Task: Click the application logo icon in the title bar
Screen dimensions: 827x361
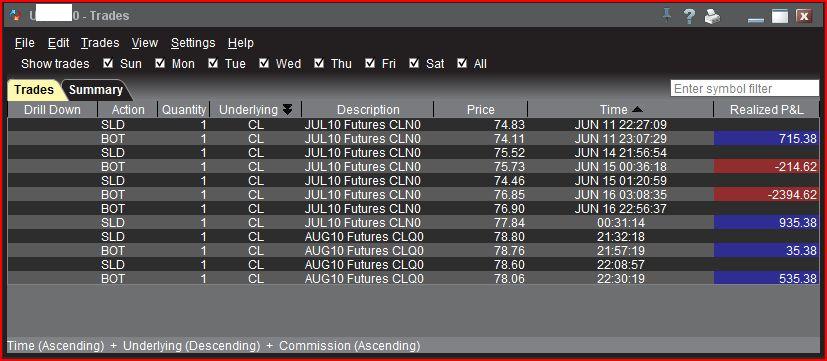Action: point(16,15)
